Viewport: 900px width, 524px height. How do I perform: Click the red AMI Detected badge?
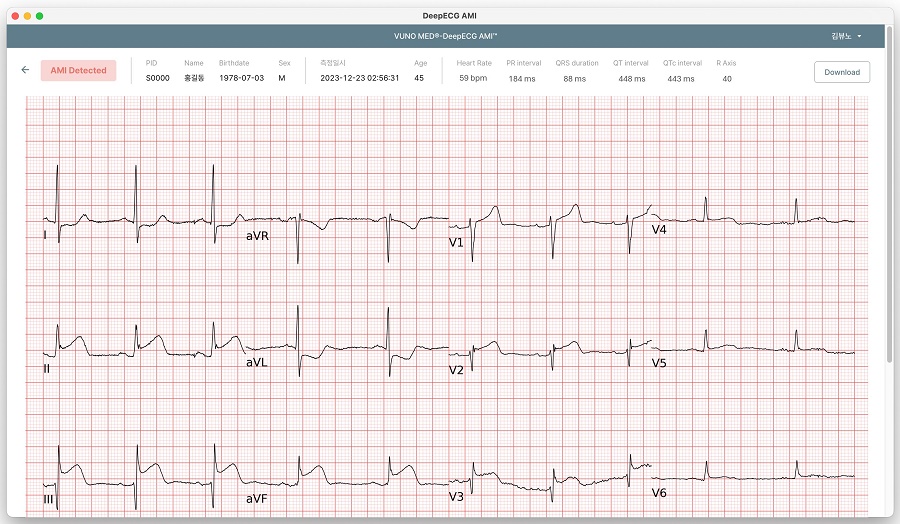79,71
